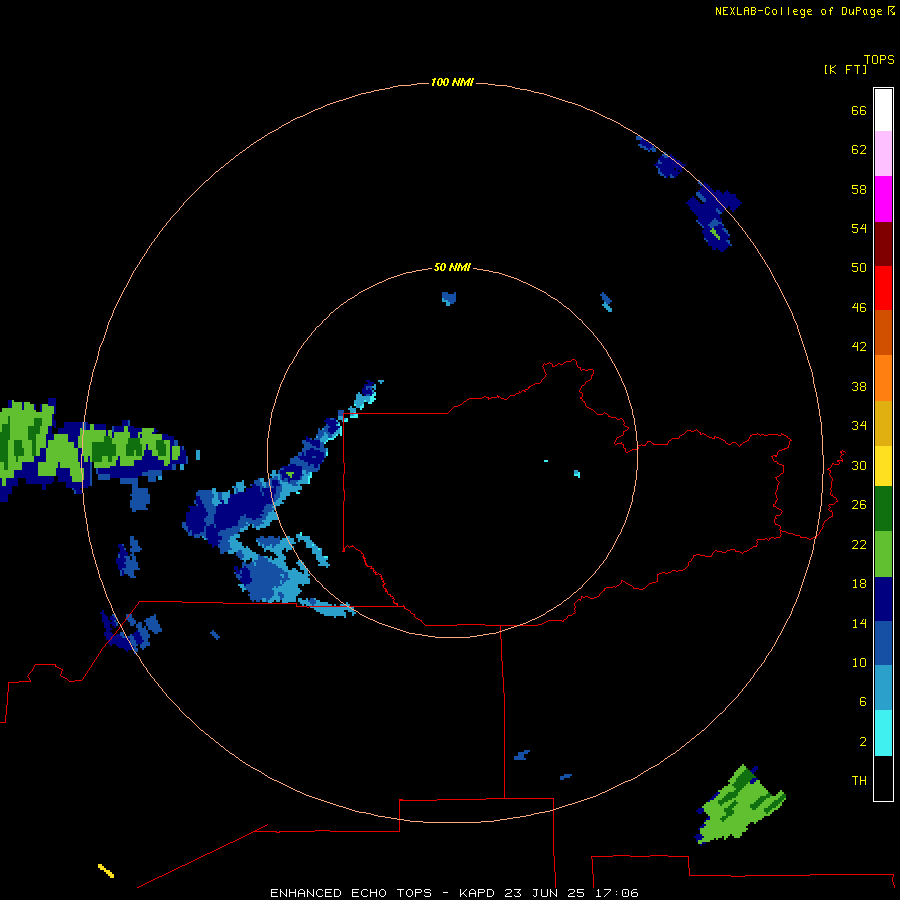Click the "58" legend value

coord(859,189)
